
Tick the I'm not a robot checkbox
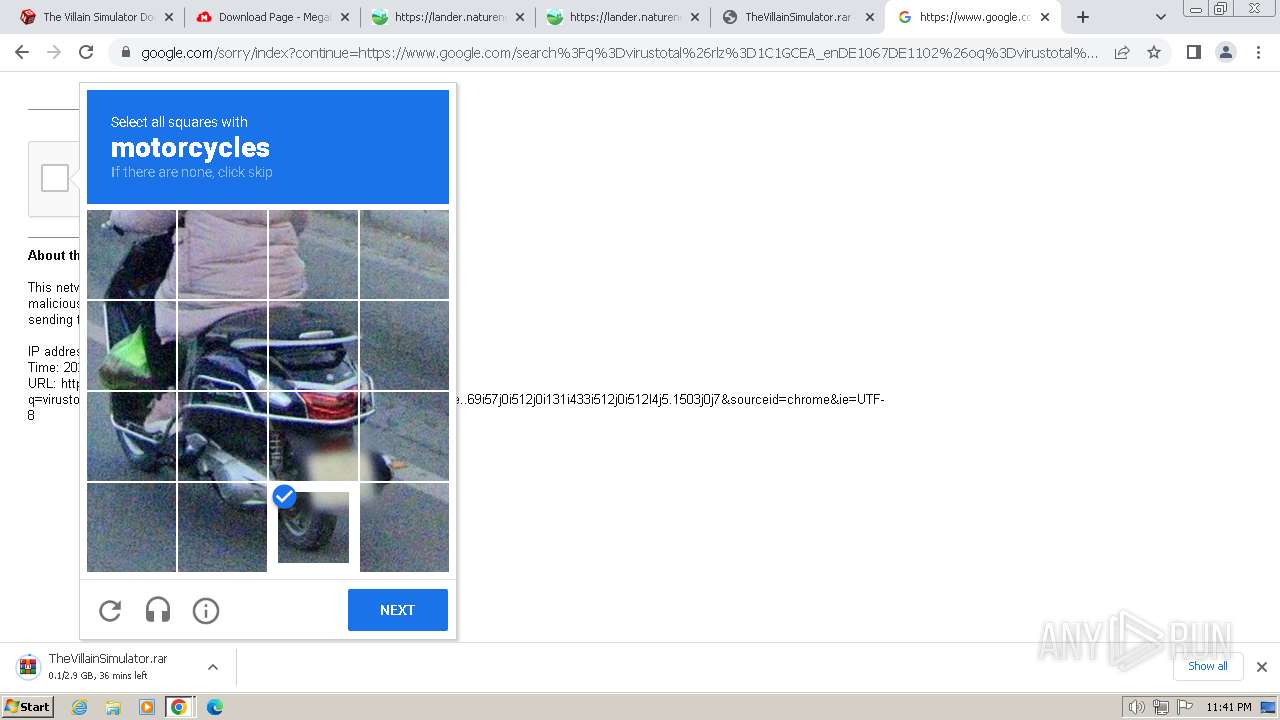(55, 179)
